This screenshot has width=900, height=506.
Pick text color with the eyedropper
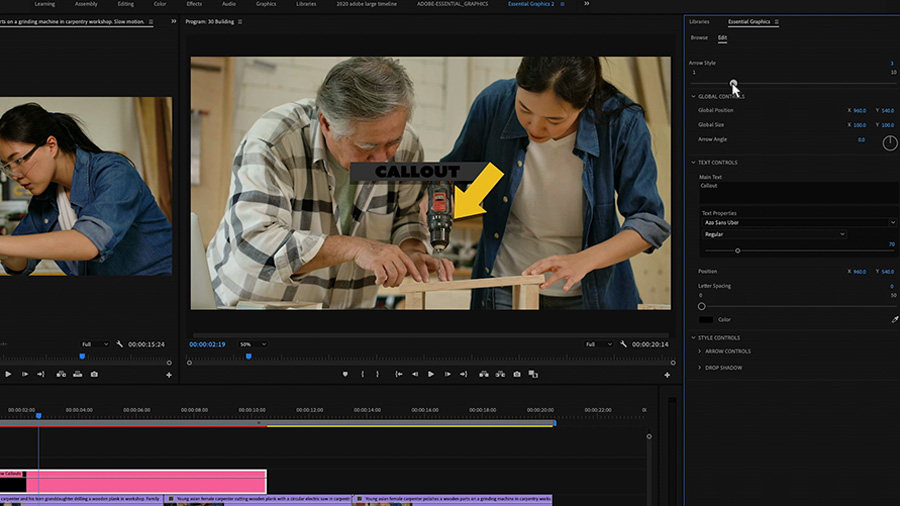(x=895, y=320)
